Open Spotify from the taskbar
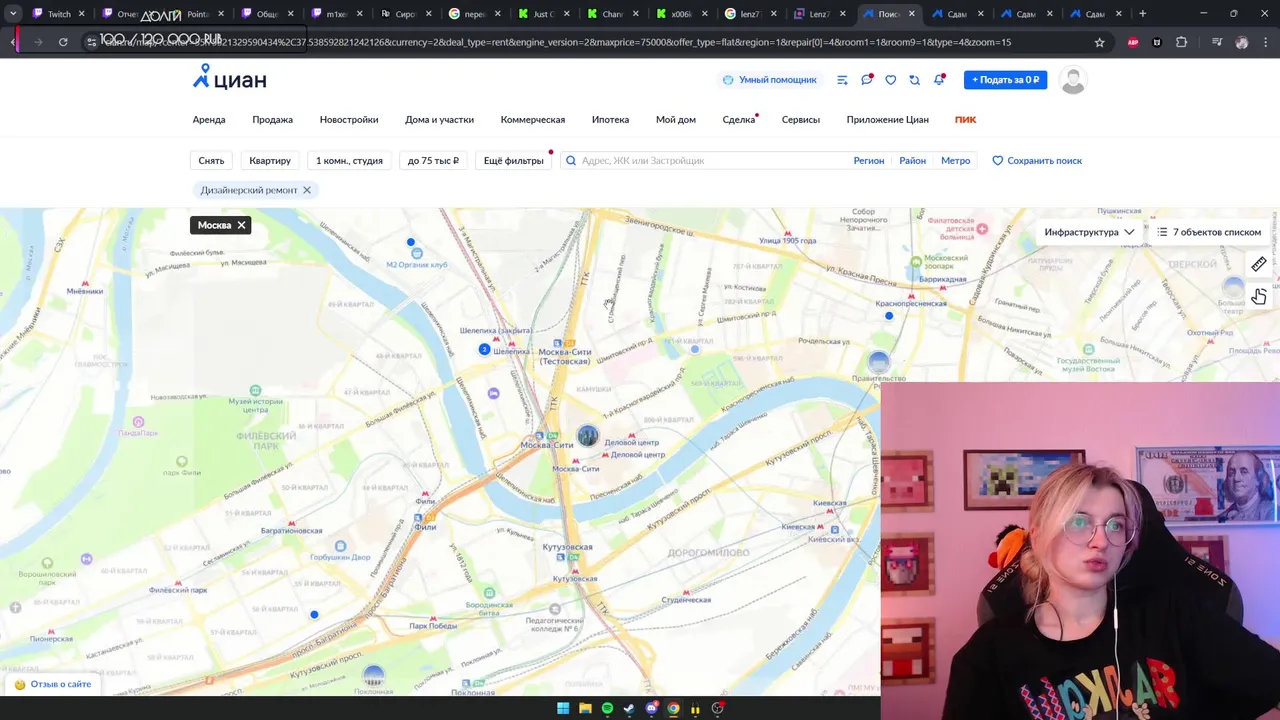Viewport: 1280px width, 720px height. 607,709
